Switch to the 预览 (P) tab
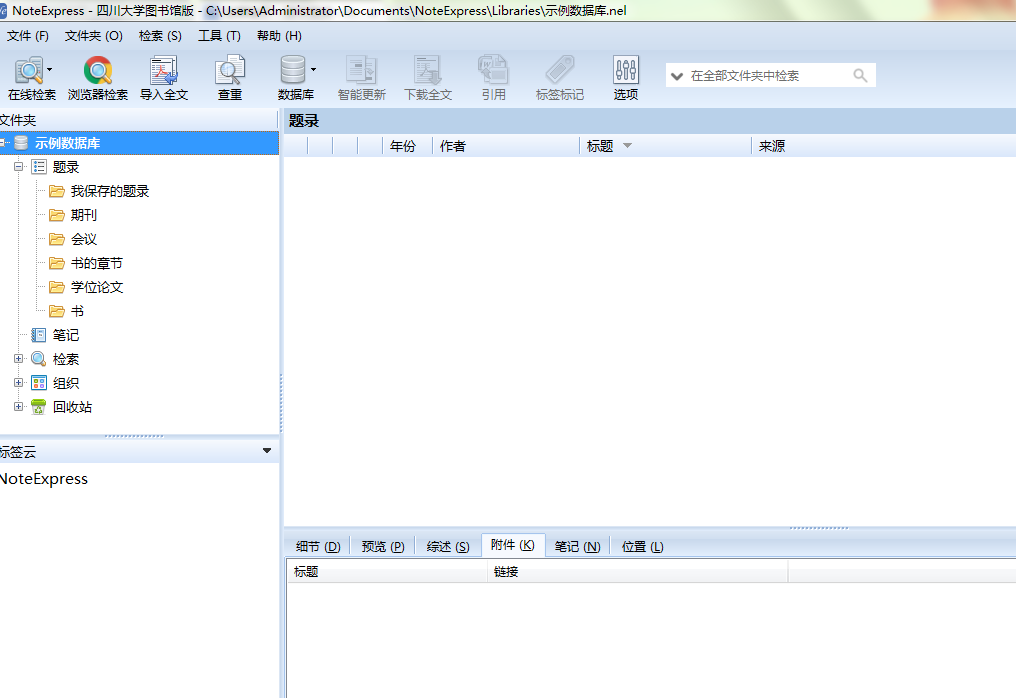The width and height of the screenshot is (1016, 698). click(x=383, y=547)
